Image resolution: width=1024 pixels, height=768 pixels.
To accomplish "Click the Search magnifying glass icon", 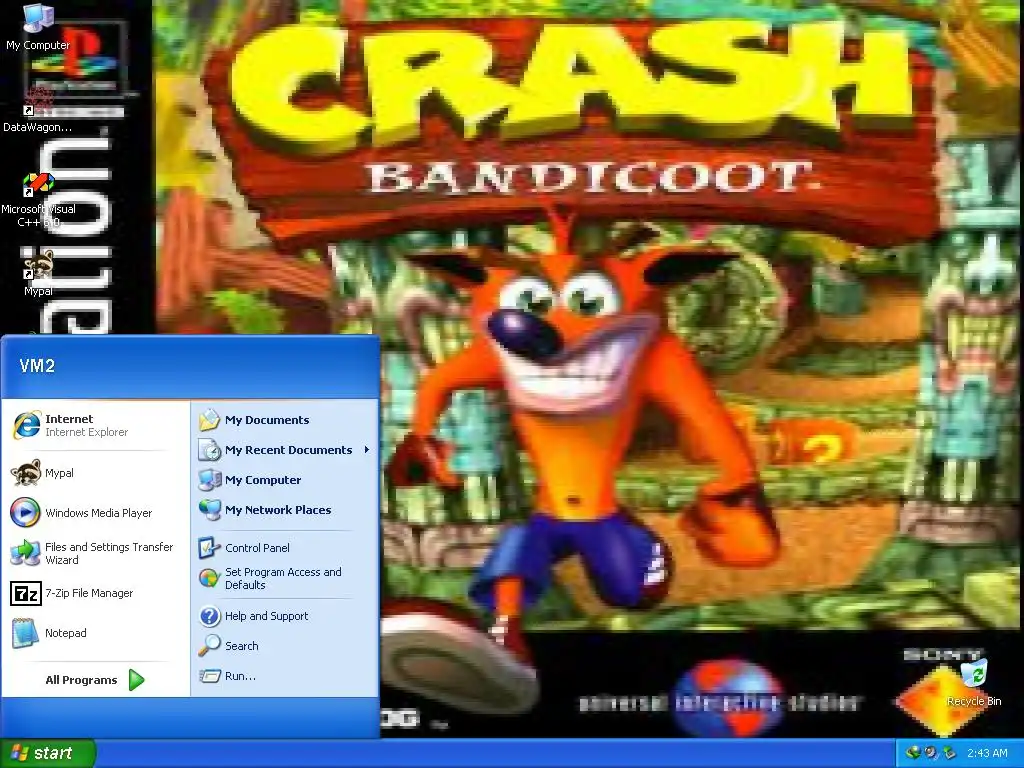I will (210, 646).
